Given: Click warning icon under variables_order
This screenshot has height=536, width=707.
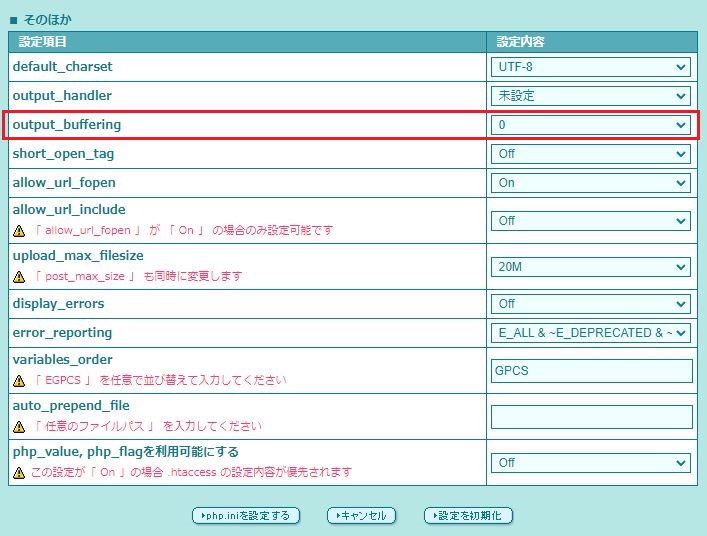Looking at the screenshot, I should point(19,380).
